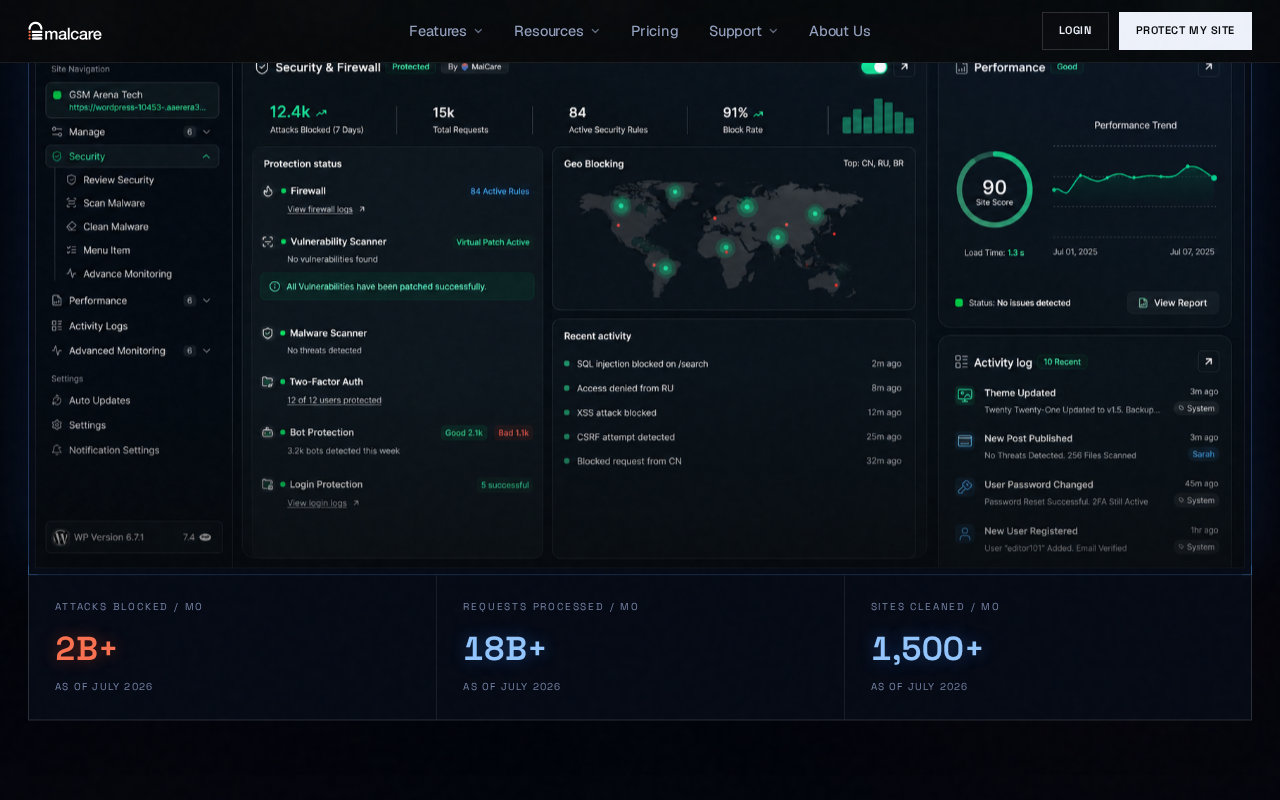The width and height of the screenshot is (1280, 800).
Task: Expand the Resources dropdown chevron
Action: tap(595, 31)
